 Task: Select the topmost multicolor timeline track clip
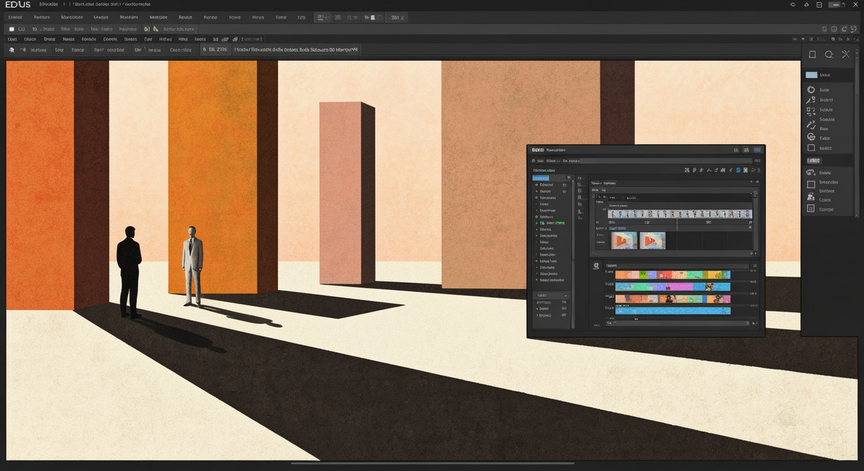click(673, 274)
